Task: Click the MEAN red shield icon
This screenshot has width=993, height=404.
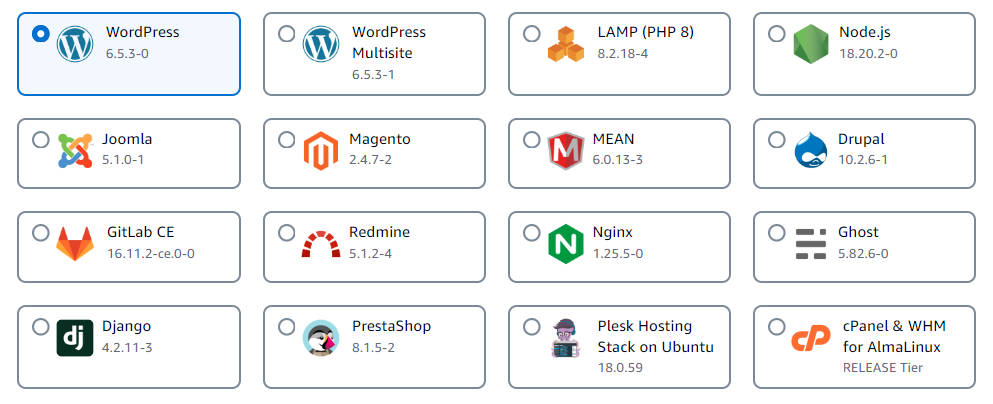Action: pyautogui.click(x=566, y=151)
